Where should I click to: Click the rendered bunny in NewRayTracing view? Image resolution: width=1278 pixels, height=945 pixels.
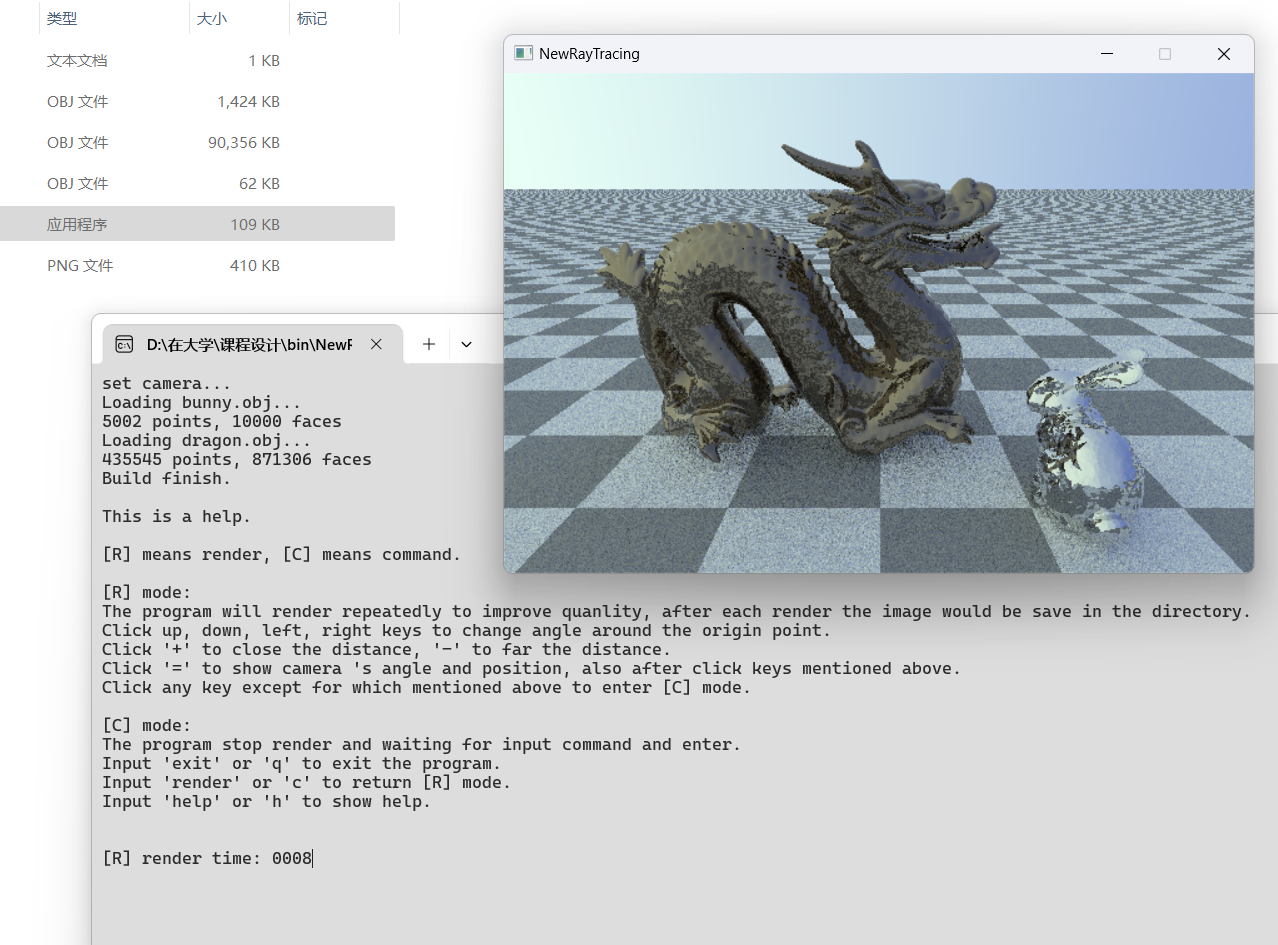point(1088,445)
